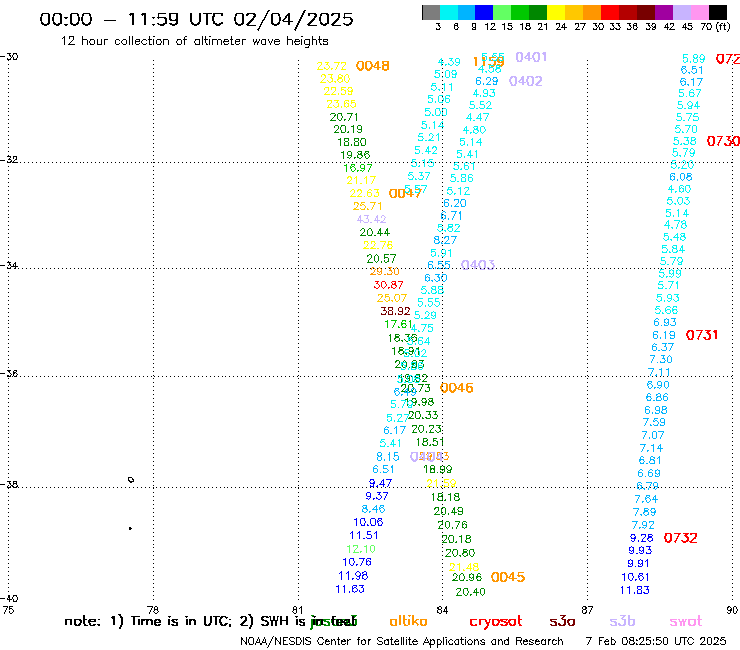The height and width of the screenshot is (650, 740).
Task: Click the wave height value 23.72
Action: [331, 66]
